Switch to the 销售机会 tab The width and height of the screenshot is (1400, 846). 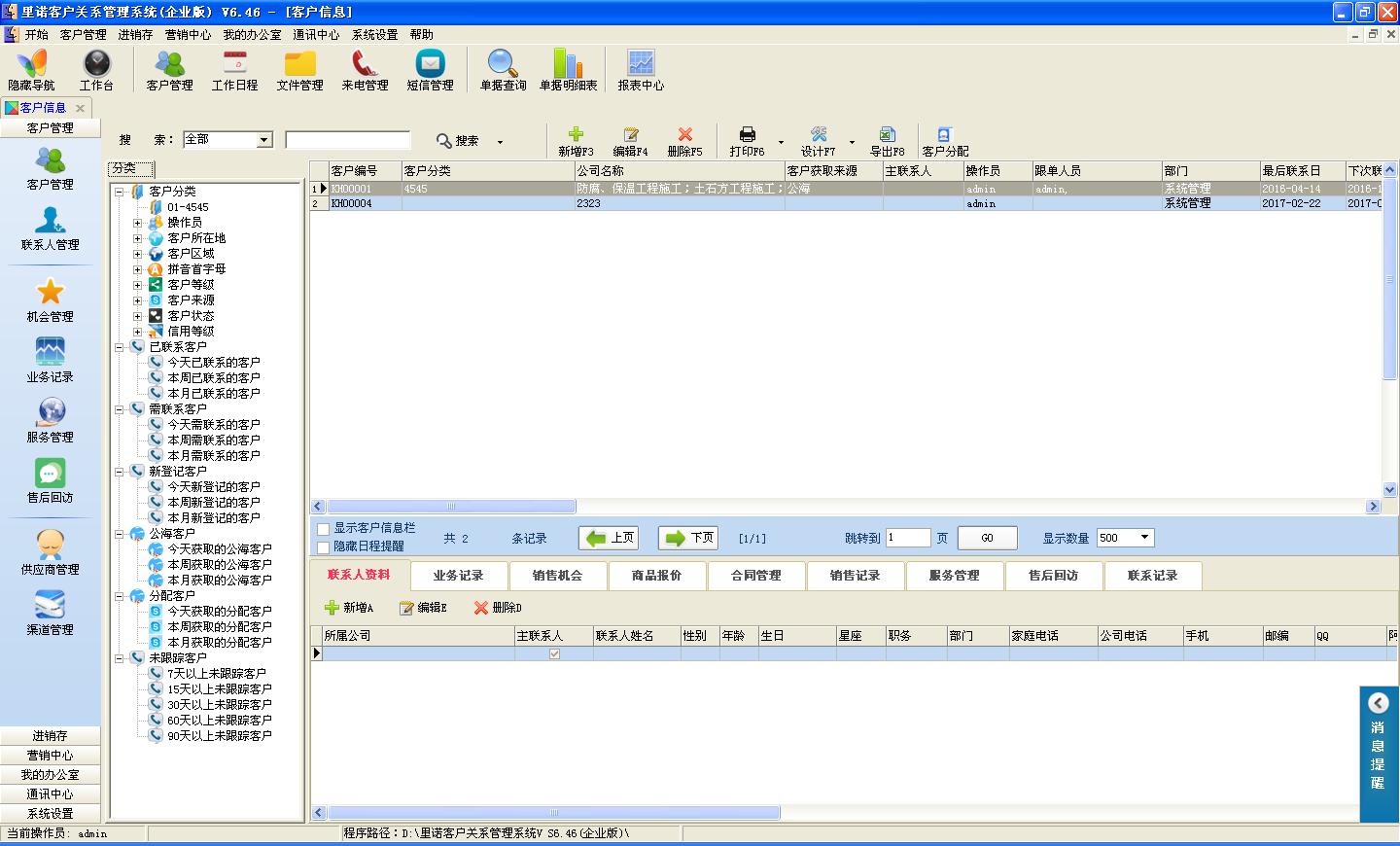[x=557, y=576]
